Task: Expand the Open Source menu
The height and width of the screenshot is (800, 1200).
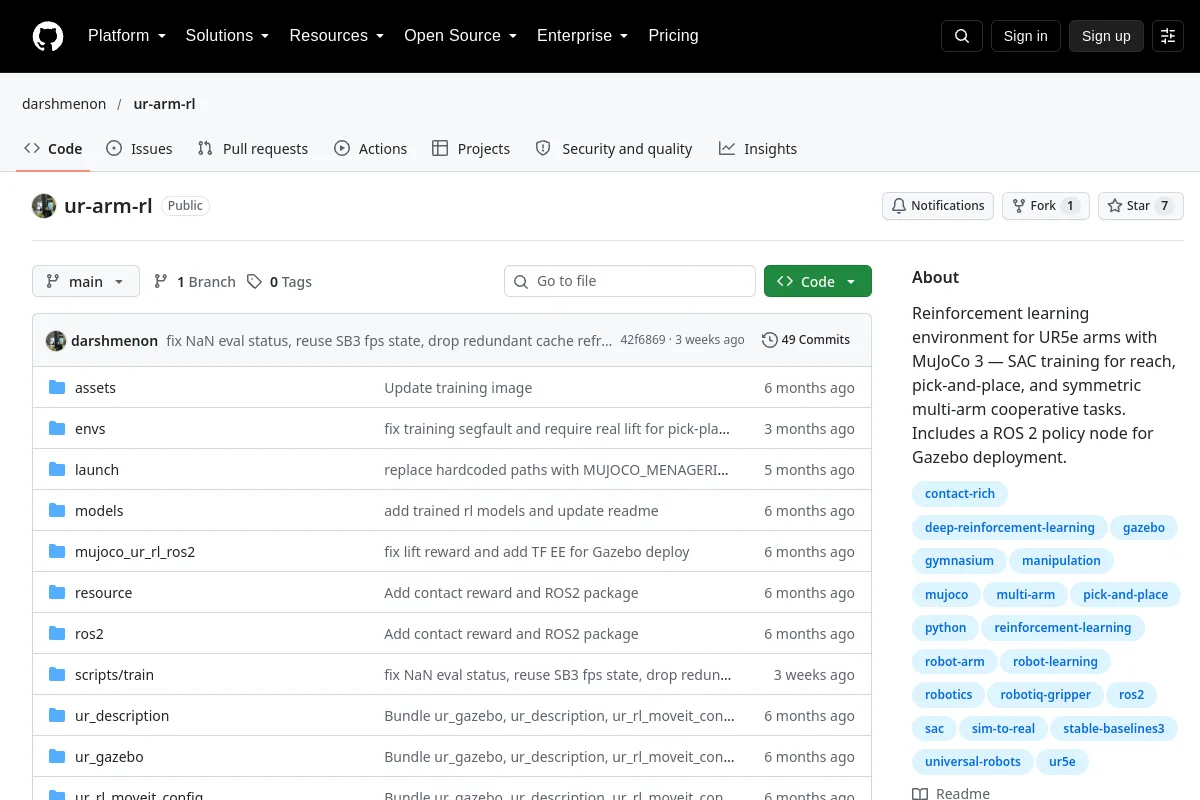Action: 461,36
